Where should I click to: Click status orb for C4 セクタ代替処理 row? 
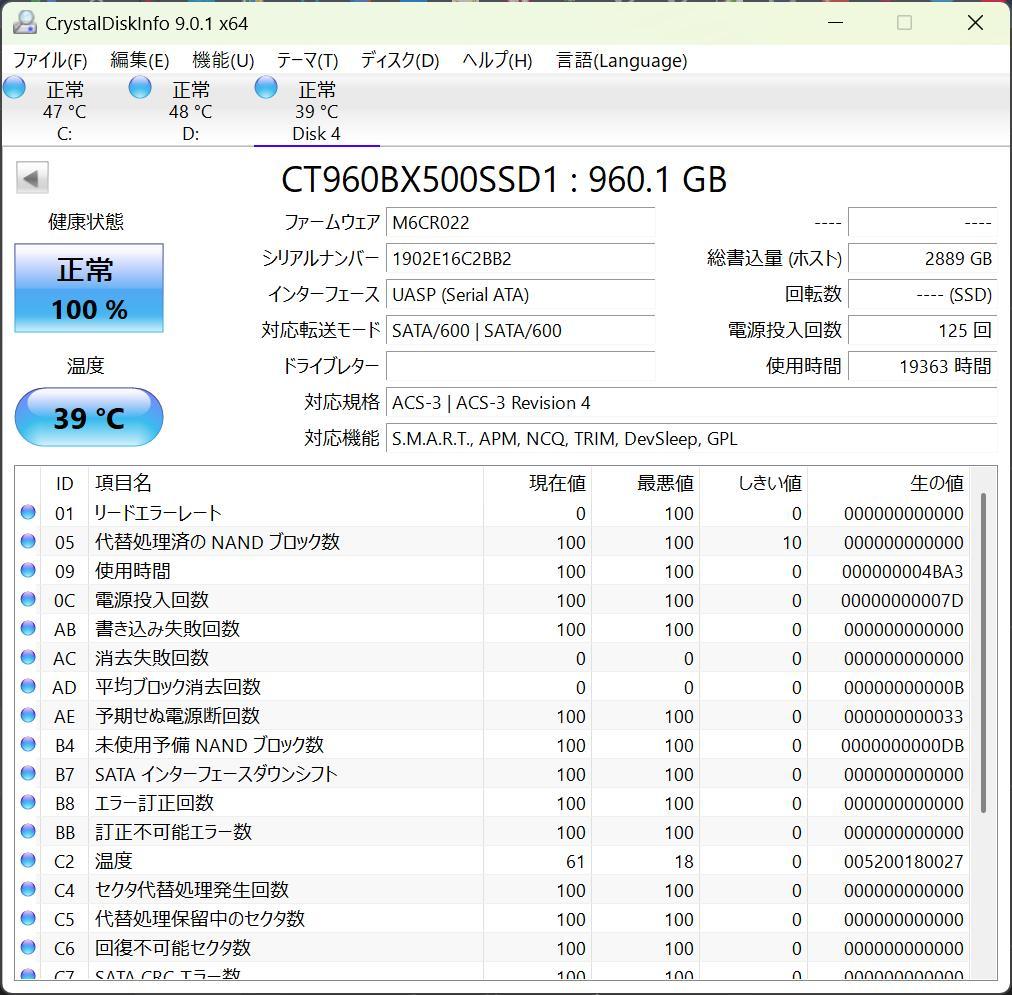click(28, 890)
